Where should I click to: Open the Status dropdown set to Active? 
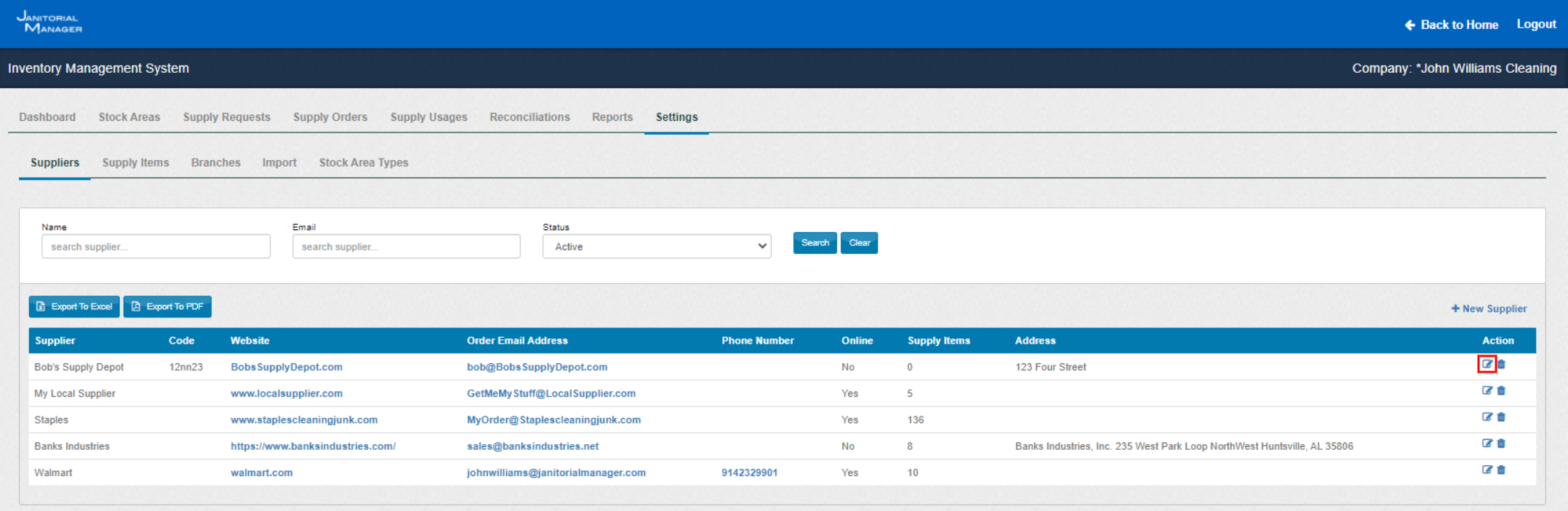pyautogui.click(x=656, y=247)
